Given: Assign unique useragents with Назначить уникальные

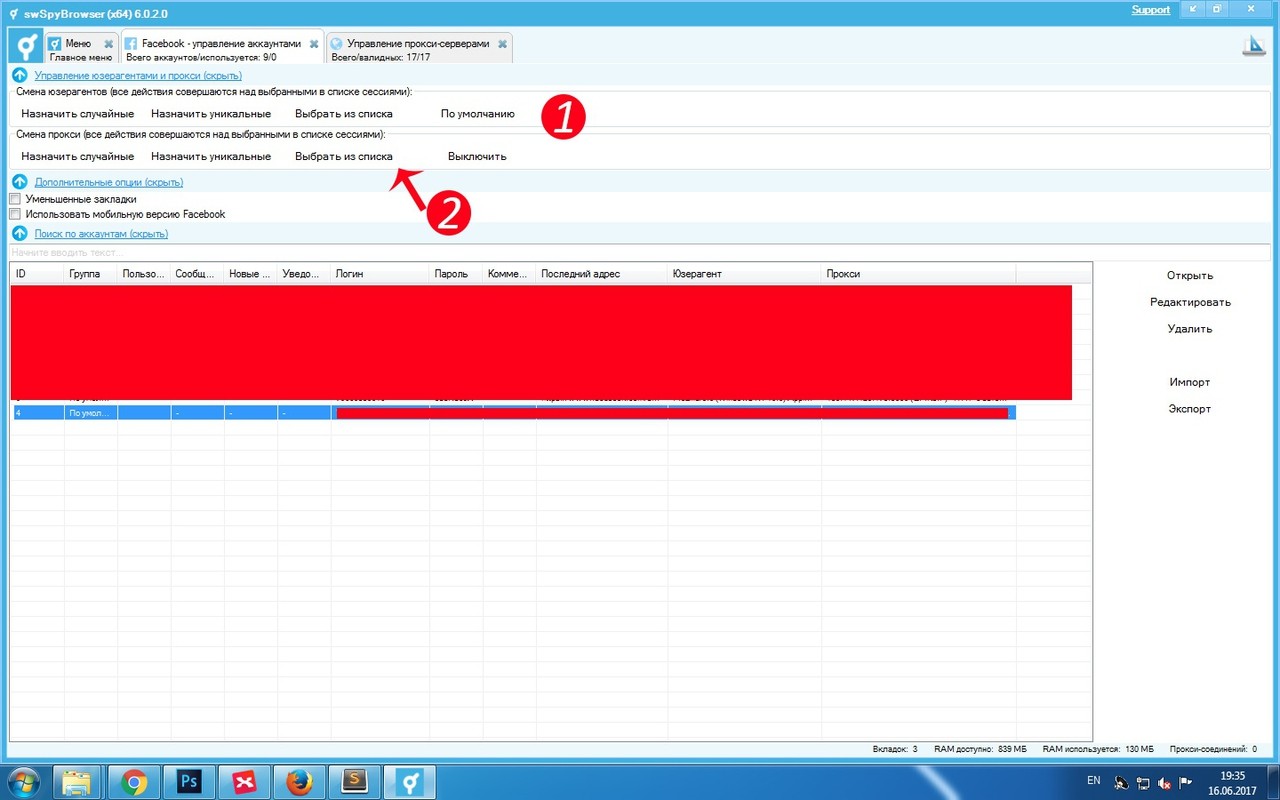Looking at the screenshot, I should click(x=211, y=114).
